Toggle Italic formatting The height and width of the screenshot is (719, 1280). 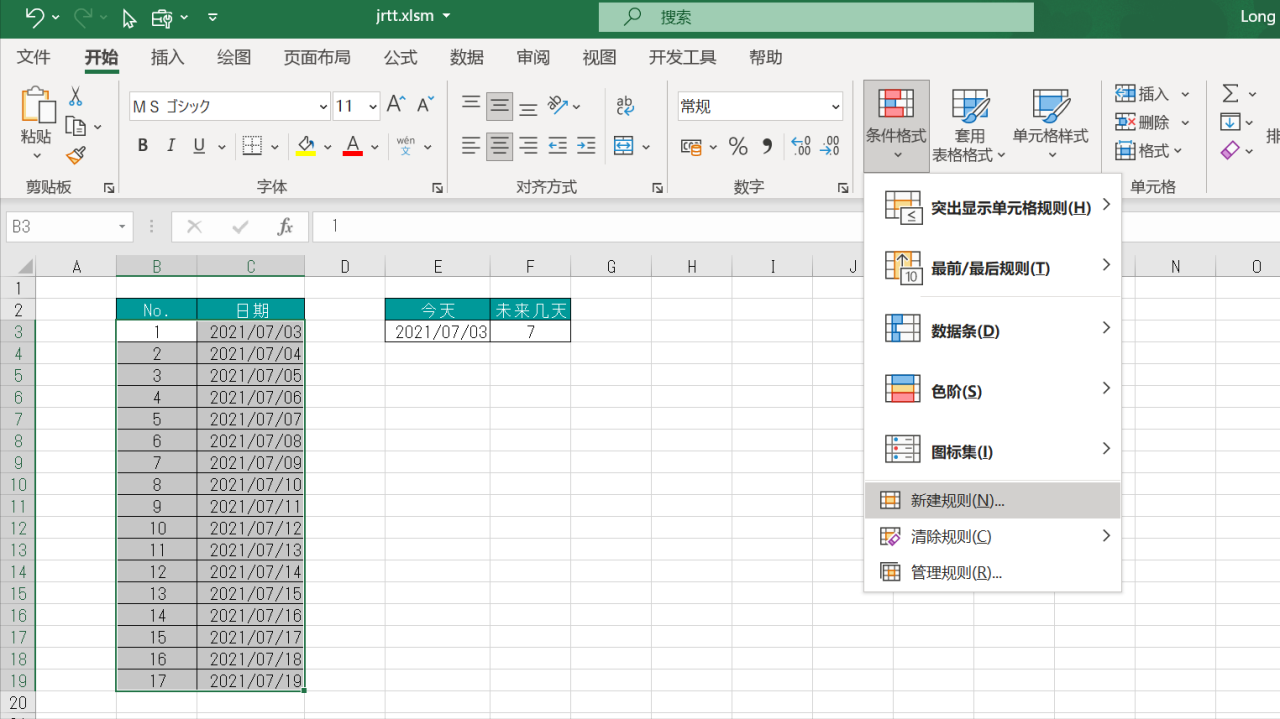pyautogui.click(x=171, y=146)
